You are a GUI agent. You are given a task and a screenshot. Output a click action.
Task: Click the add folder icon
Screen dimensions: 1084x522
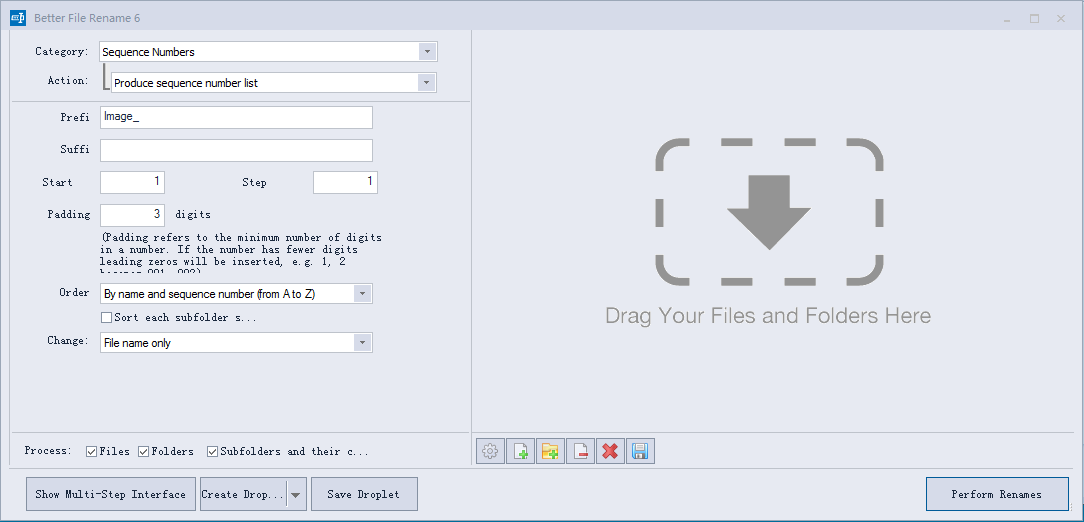point(550,451)
